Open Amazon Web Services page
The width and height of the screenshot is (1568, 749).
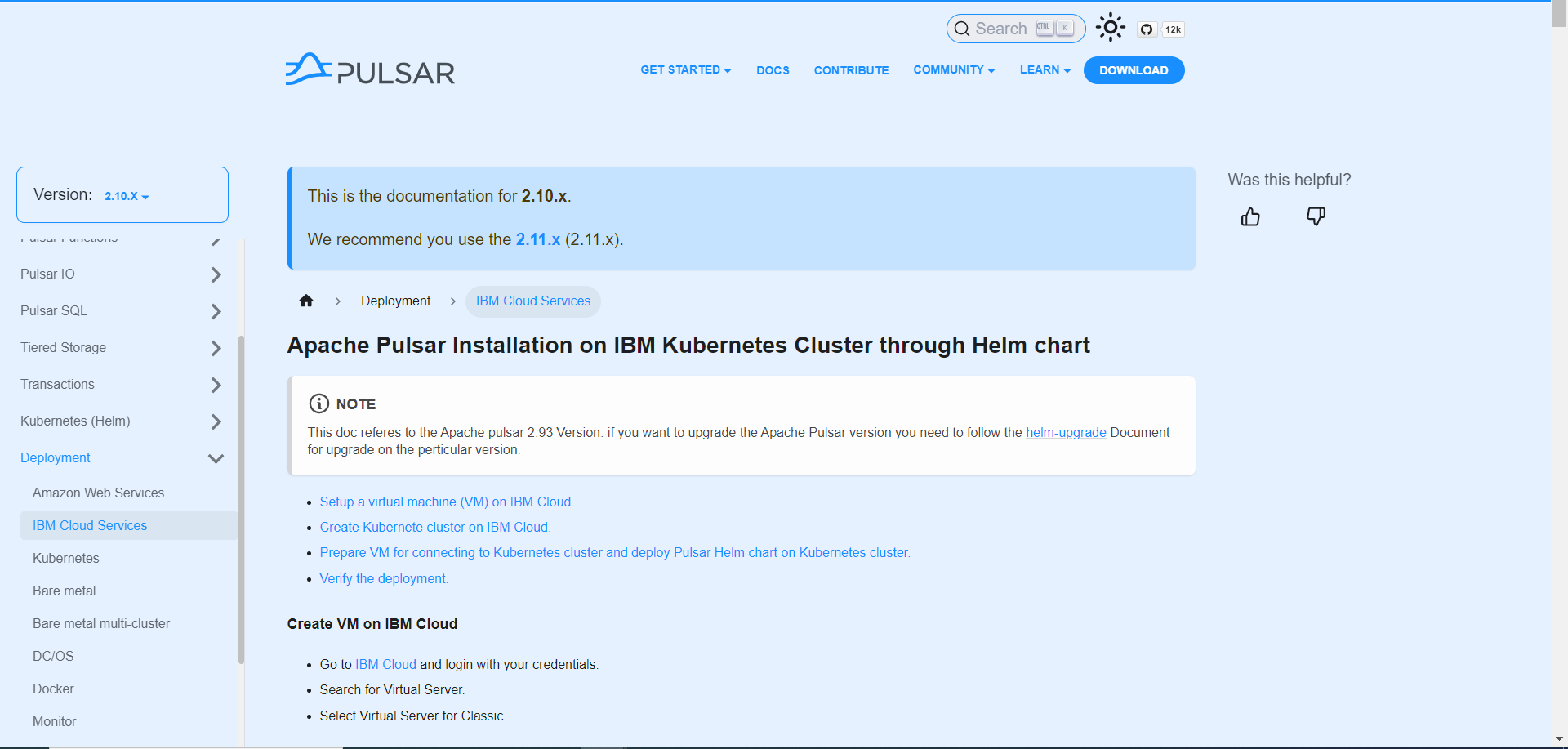tap(98, 493)
